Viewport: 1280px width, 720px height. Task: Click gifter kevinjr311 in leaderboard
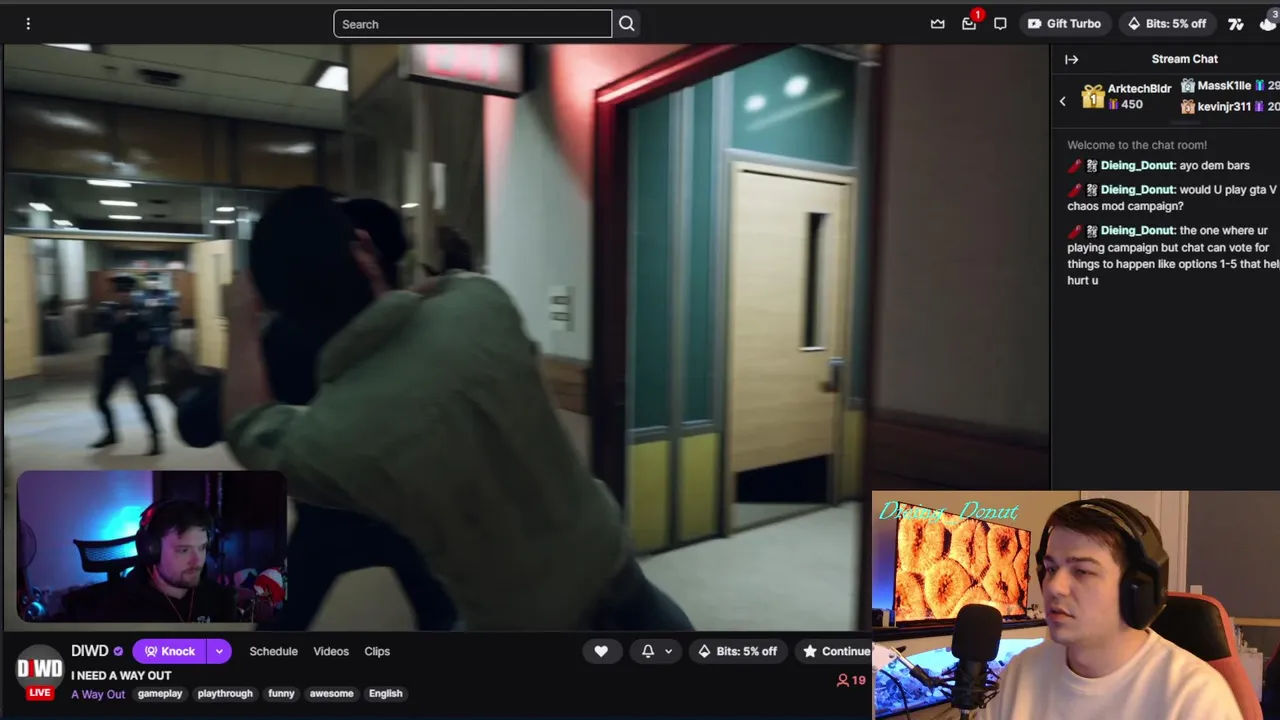tap(1224, 106)
